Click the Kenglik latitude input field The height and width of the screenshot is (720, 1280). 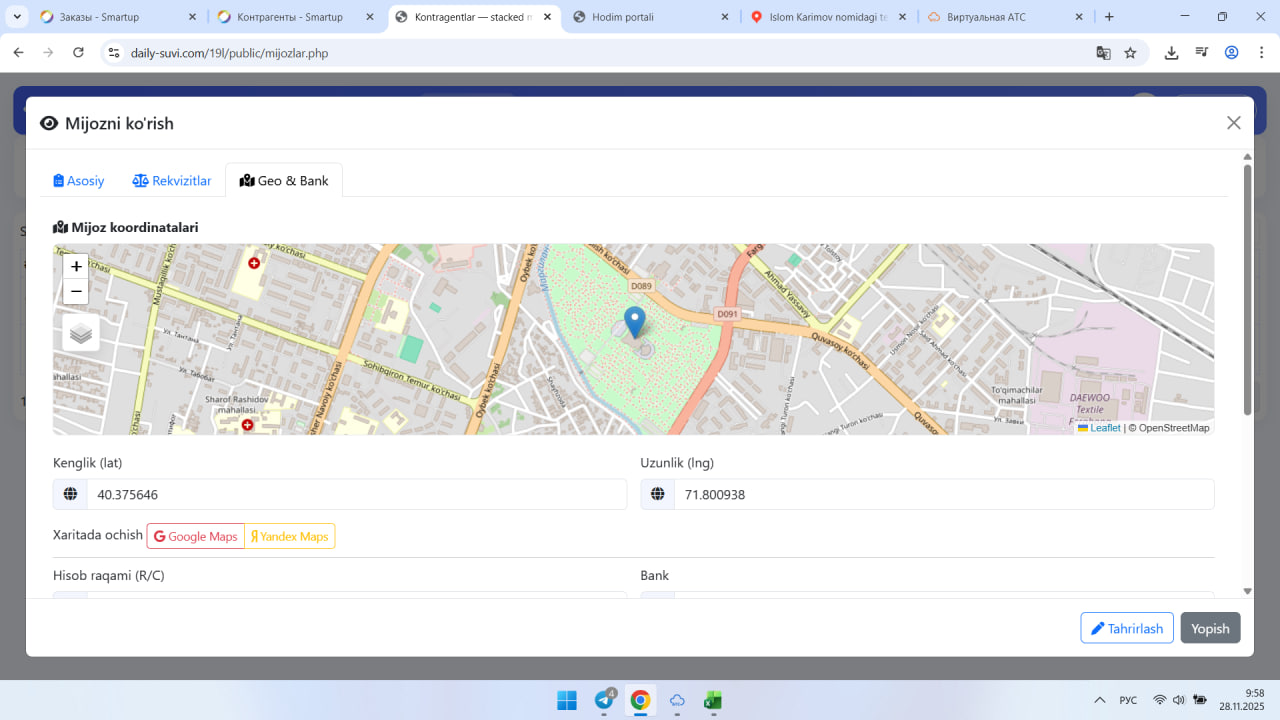(x=356, y=494)
